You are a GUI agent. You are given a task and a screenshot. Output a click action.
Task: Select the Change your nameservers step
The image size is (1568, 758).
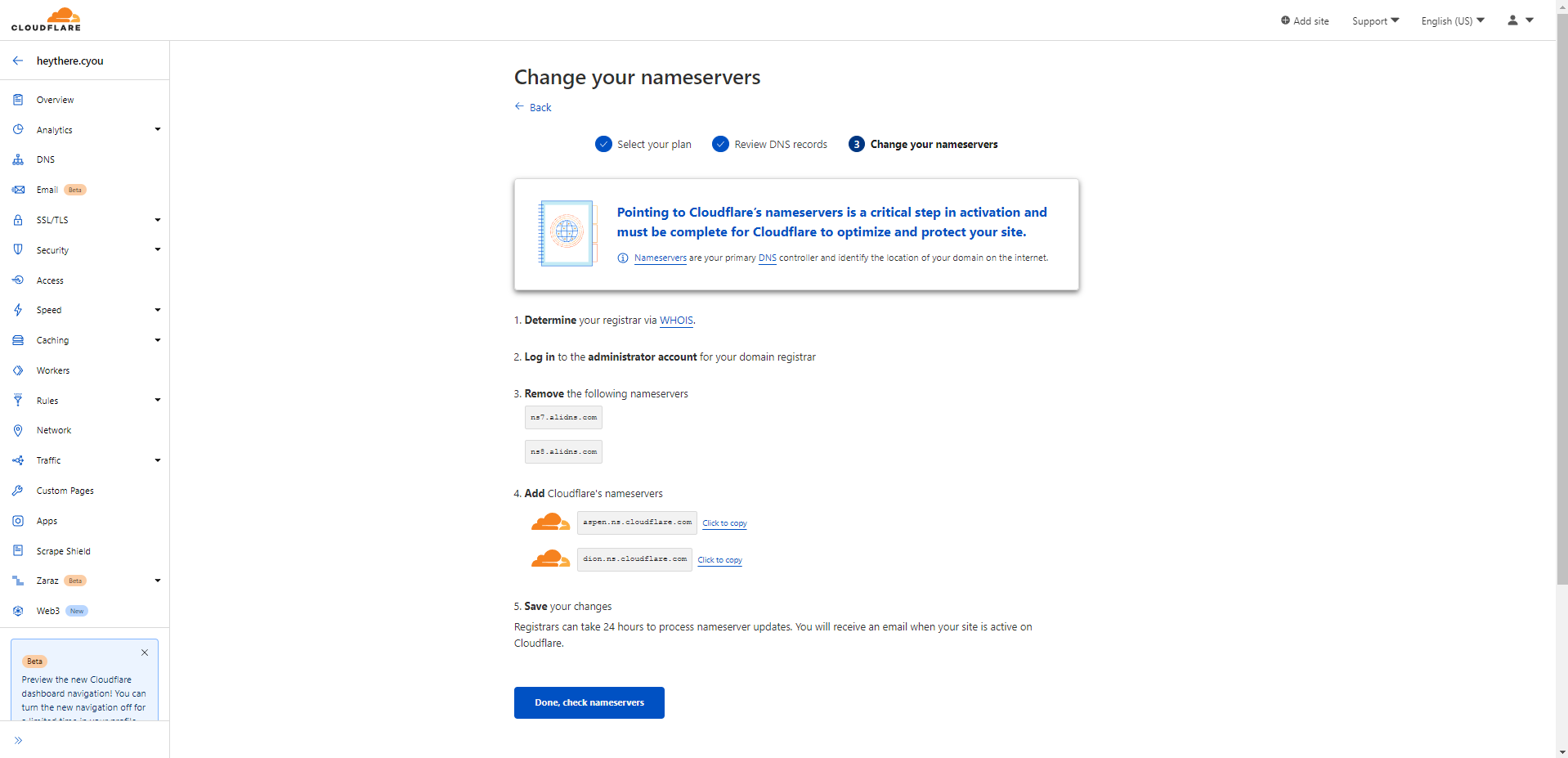tap(923, 144)
